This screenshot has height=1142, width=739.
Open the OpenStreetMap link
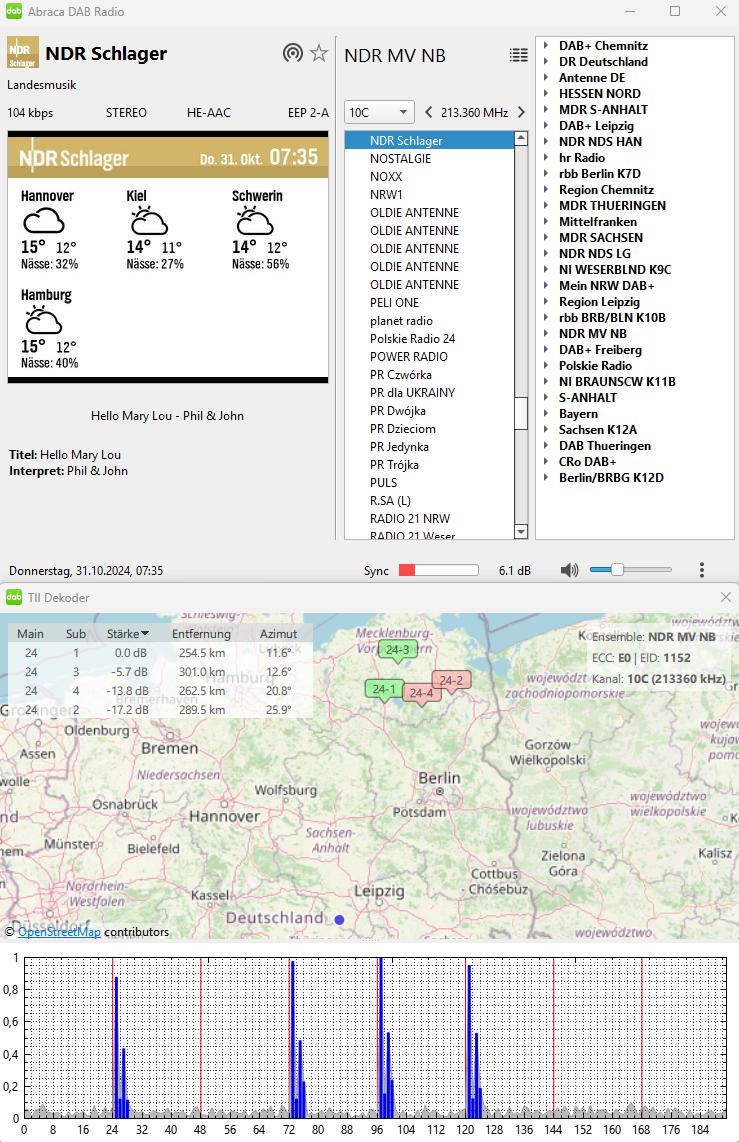59,932
